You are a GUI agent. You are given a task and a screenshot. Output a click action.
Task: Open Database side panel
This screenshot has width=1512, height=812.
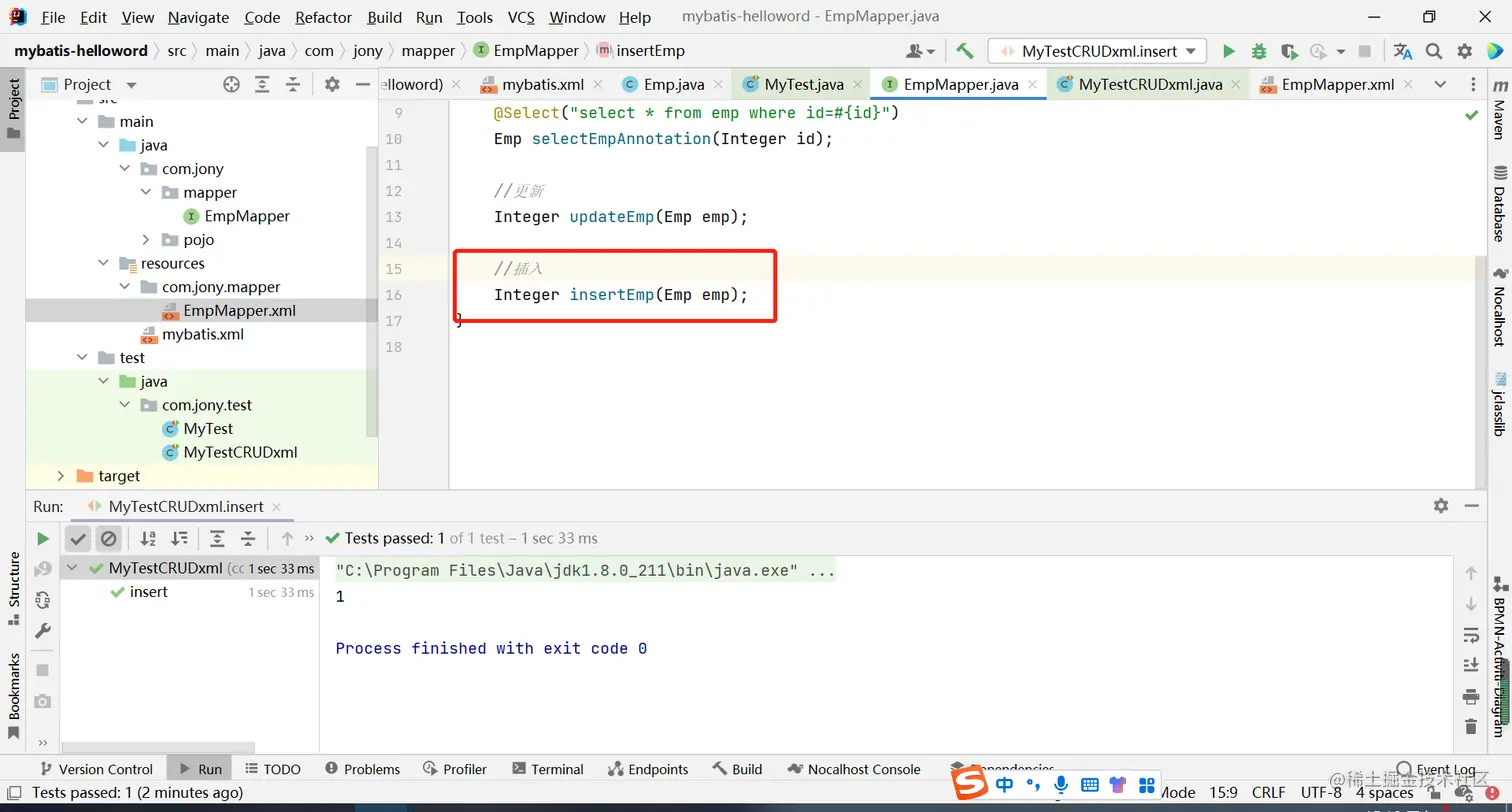point(1499,204)
